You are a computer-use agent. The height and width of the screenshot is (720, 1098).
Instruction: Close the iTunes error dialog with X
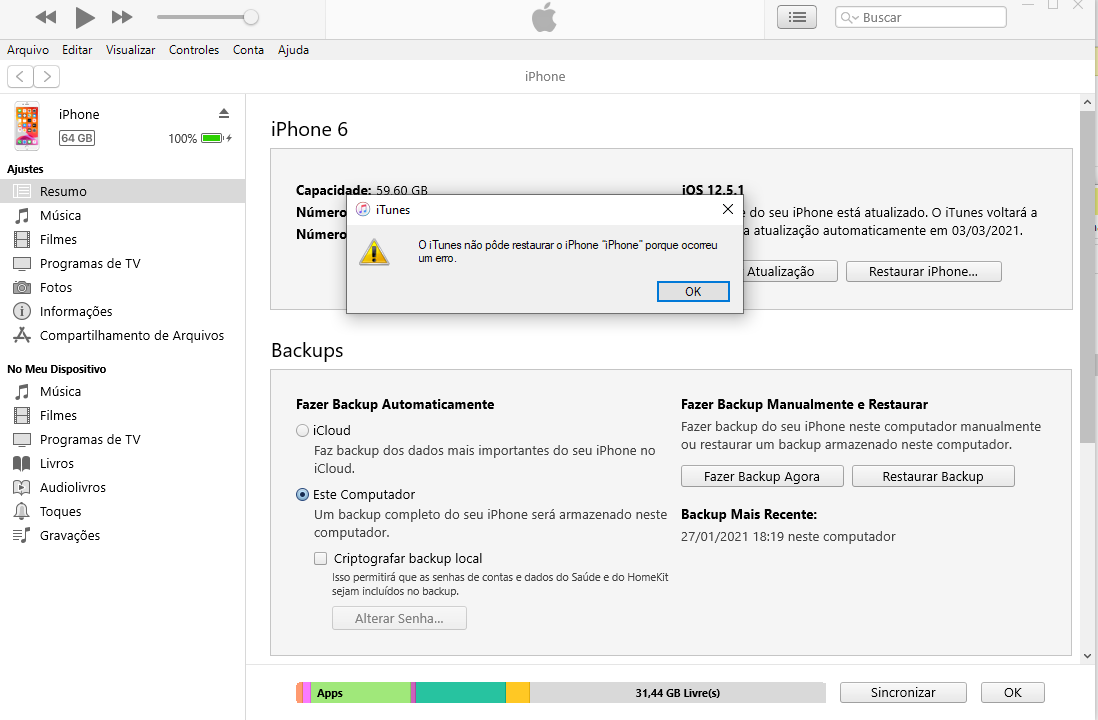pyautogui.click(x=728, y=209)
